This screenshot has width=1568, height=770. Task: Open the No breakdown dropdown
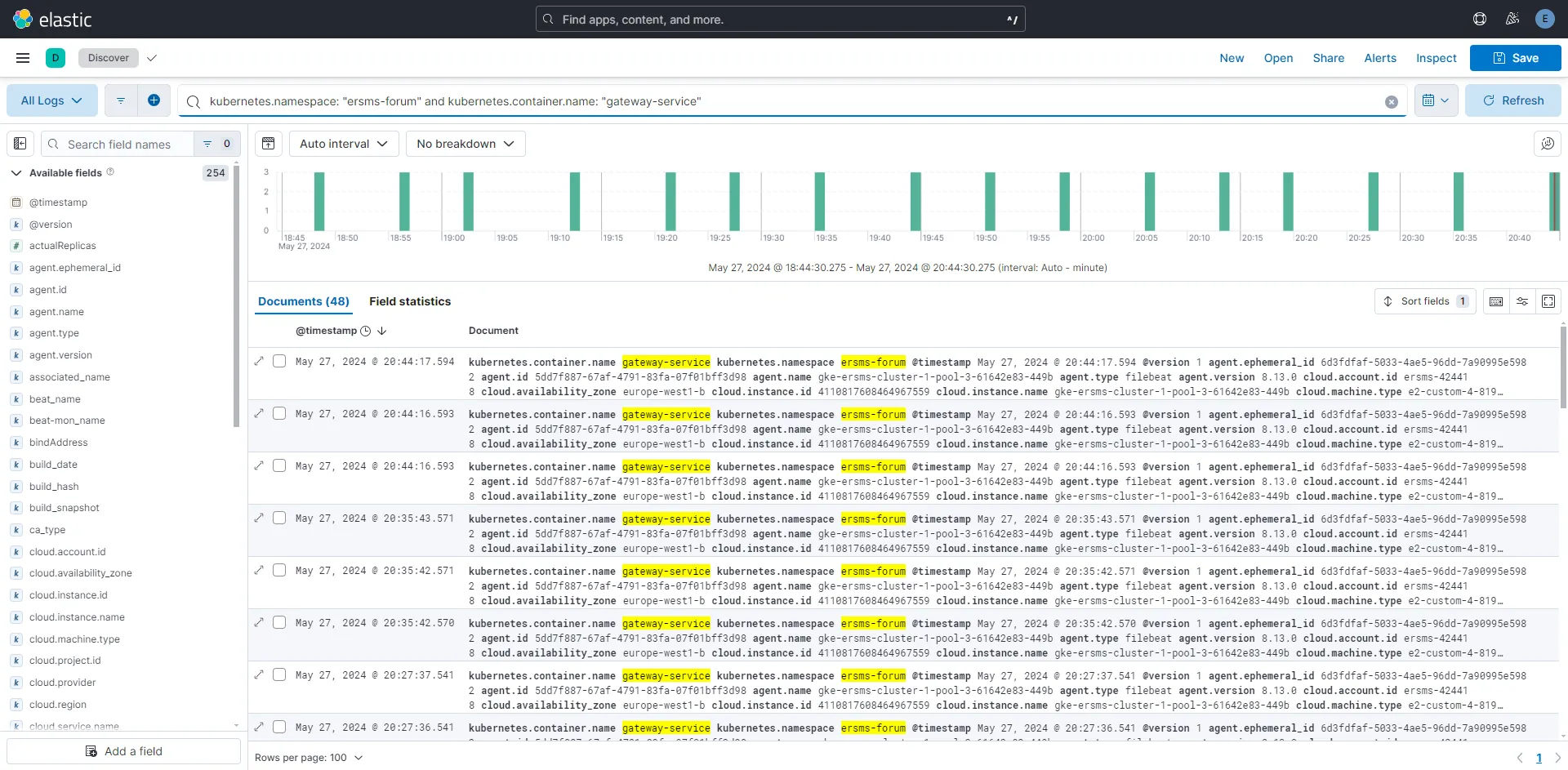(x=465, y=144)
